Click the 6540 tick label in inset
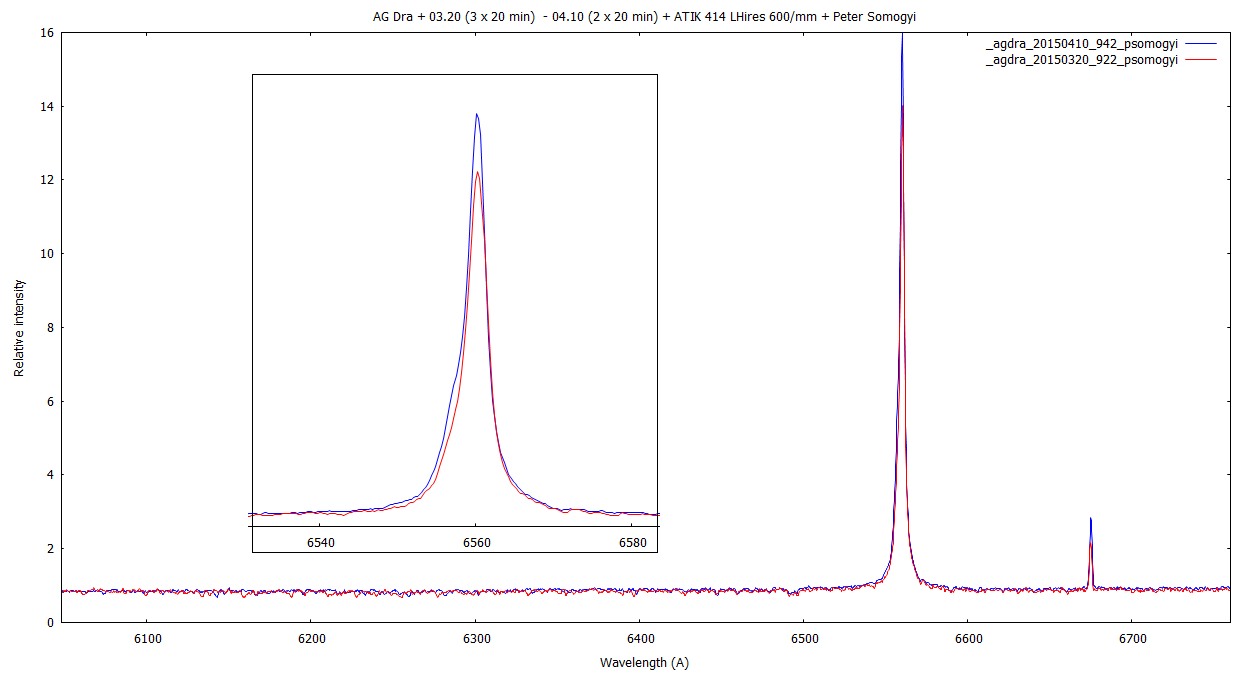This screenshot has height=674, width=1252. coord(320,543)
